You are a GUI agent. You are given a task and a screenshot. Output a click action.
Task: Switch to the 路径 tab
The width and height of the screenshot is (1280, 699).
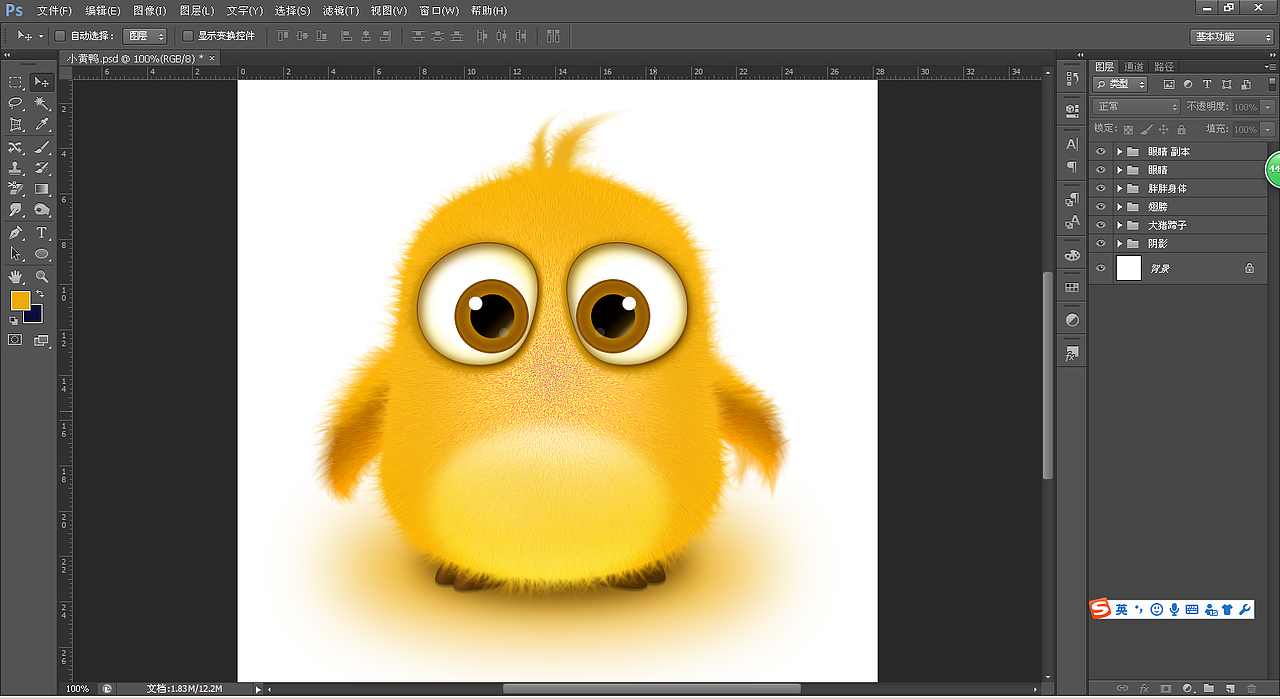click(1164, 67)
